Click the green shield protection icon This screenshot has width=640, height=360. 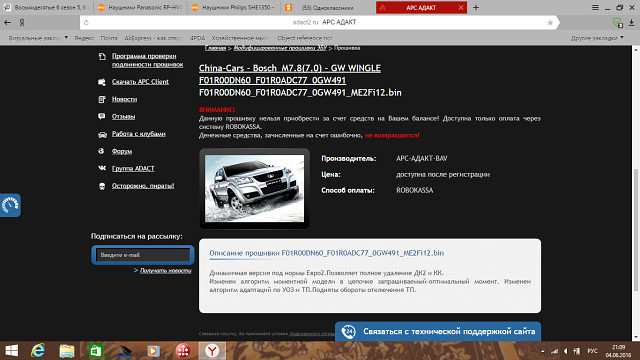point(618,23)
